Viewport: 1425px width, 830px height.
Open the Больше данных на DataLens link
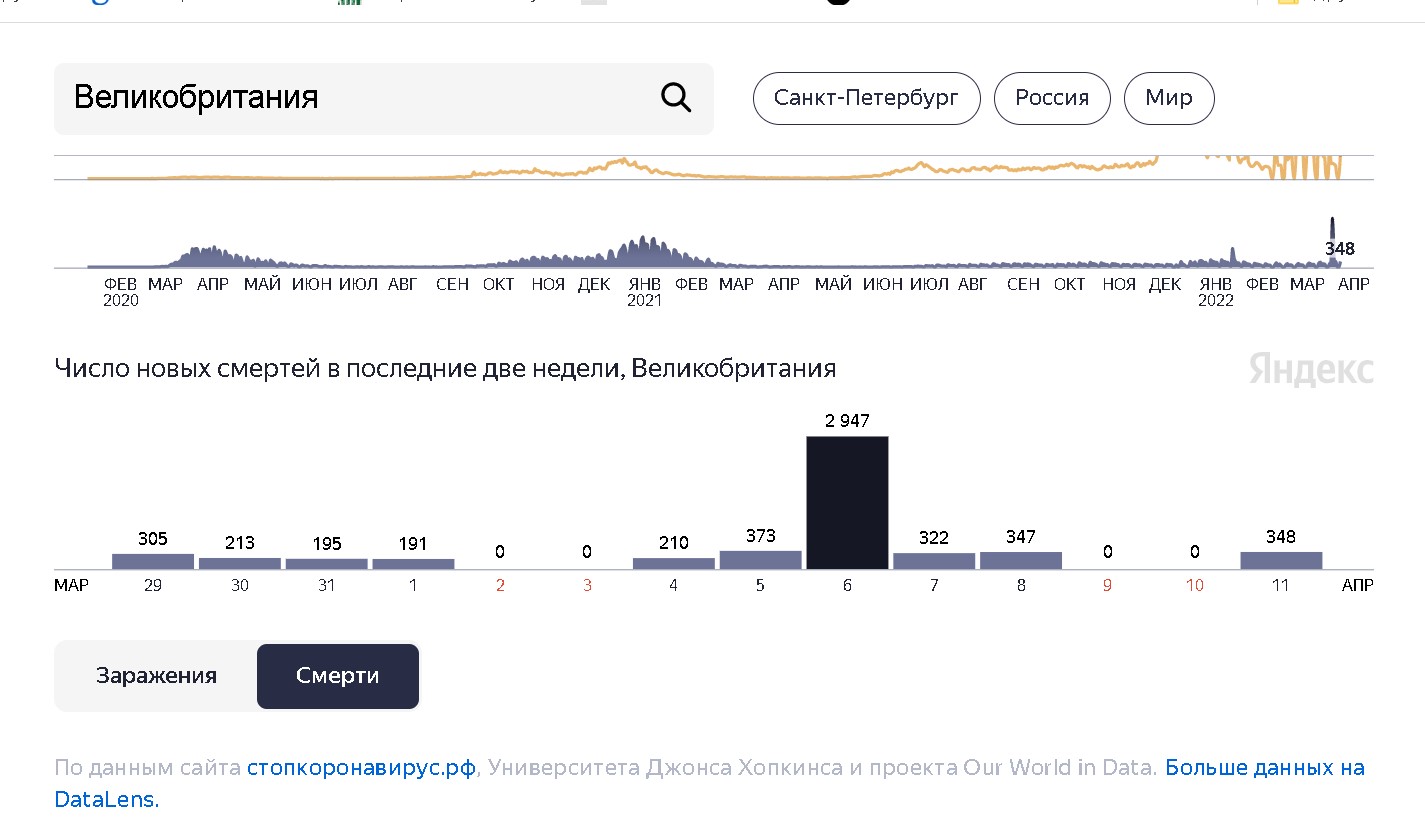pyautogui.click(x=1264, y=768)
